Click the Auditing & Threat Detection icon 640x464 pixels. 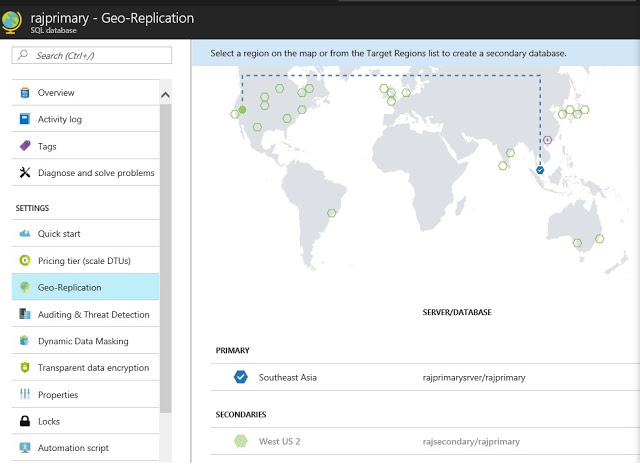24,315
